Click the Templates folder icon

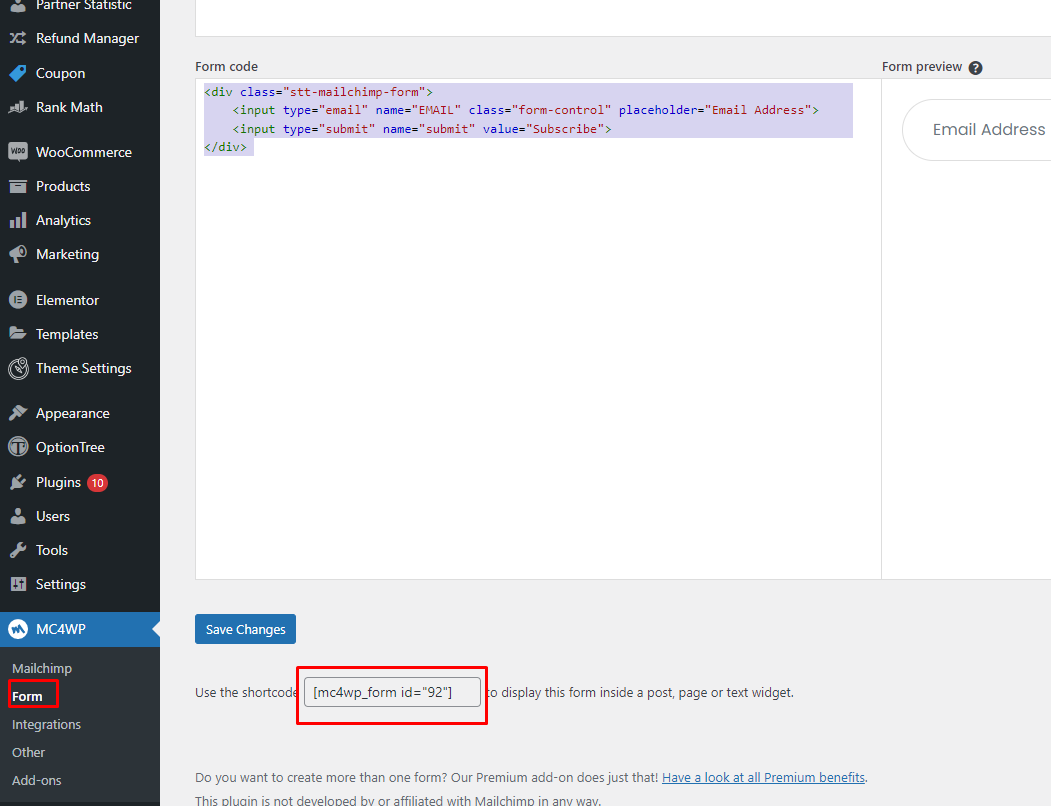tap(18, 334)
